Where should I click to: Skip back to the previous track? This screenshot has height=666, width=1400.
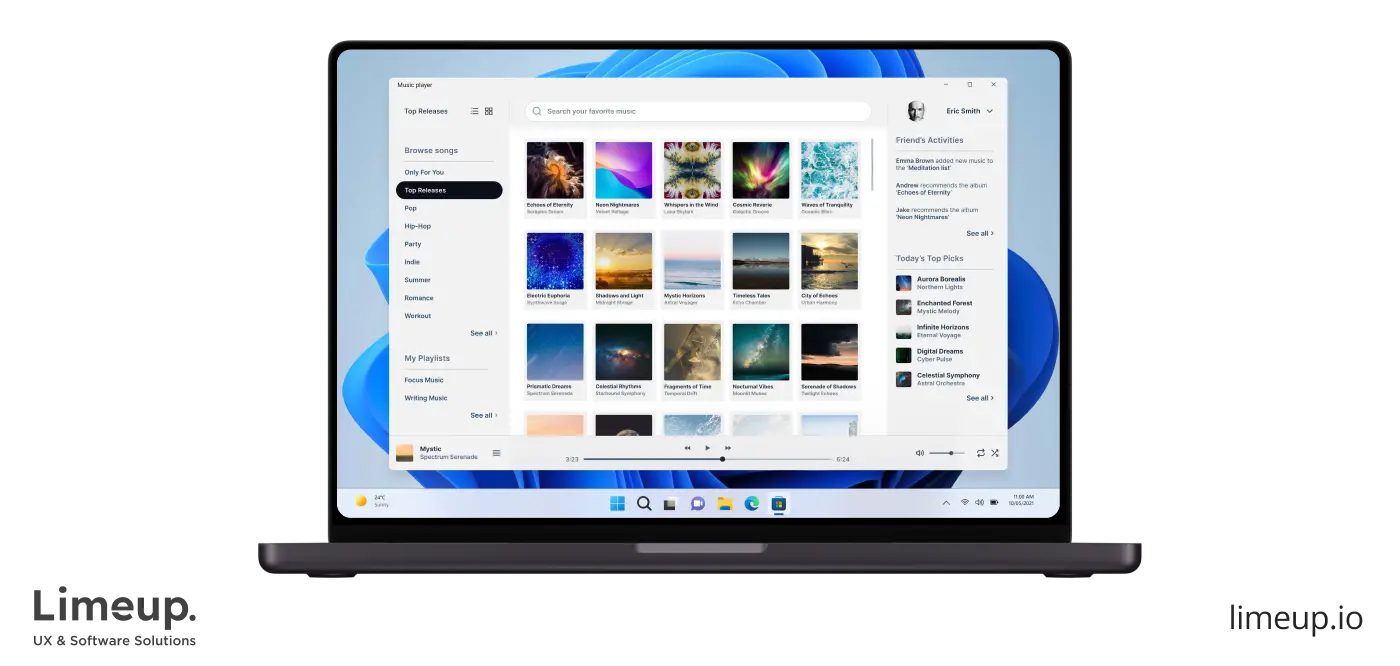coord(687,448)
